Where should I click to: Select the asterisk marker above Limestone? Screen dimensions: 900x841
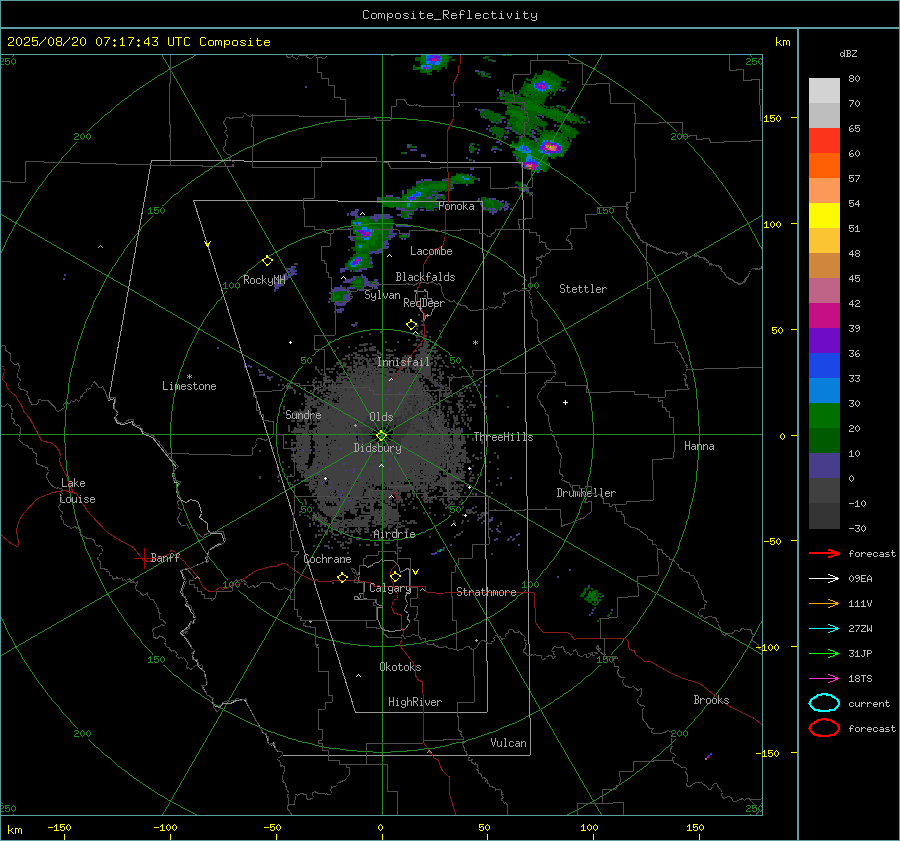pyautogui.click(x=189, y=377)
